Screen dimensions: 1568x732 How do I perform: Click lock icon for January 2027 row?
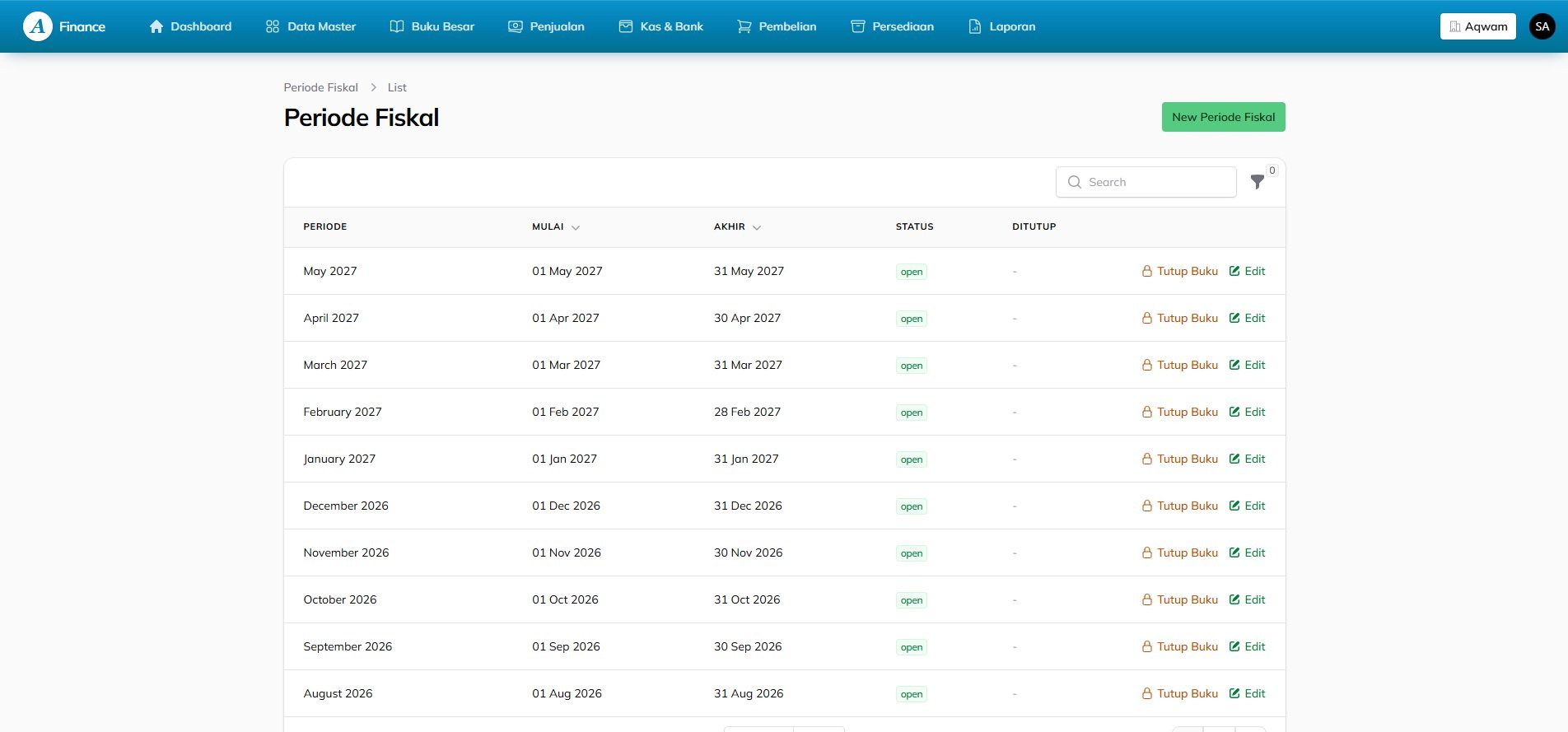1146,459
